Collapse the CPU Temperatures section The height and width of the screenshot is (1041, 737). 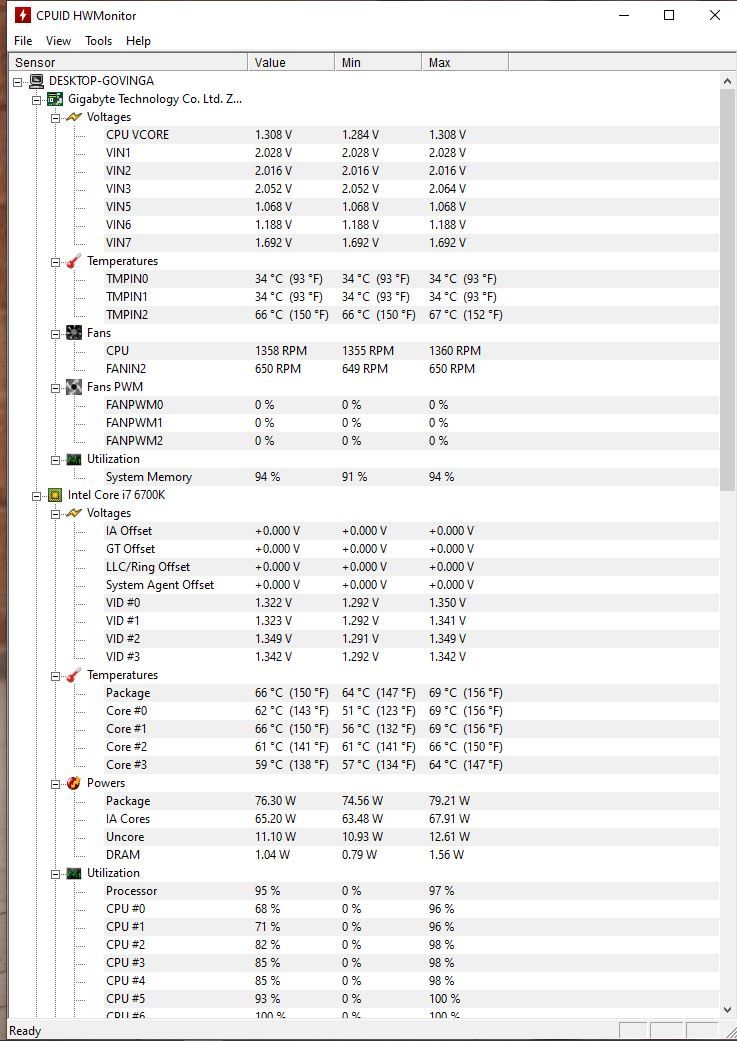(56, 675)
